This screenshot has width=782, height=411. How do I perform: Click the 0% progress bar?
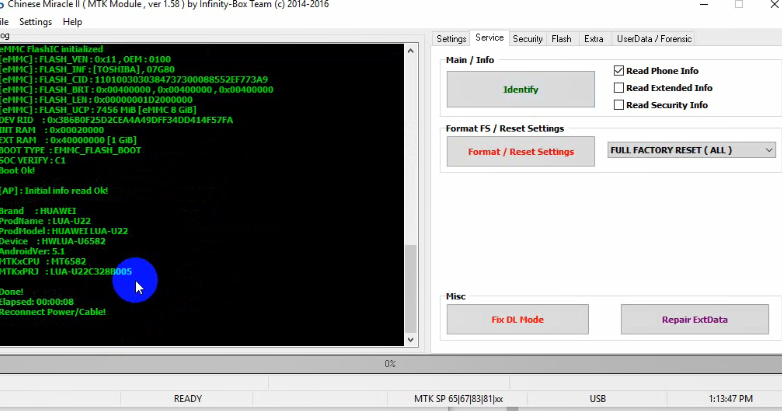click(x=391, y=364)
